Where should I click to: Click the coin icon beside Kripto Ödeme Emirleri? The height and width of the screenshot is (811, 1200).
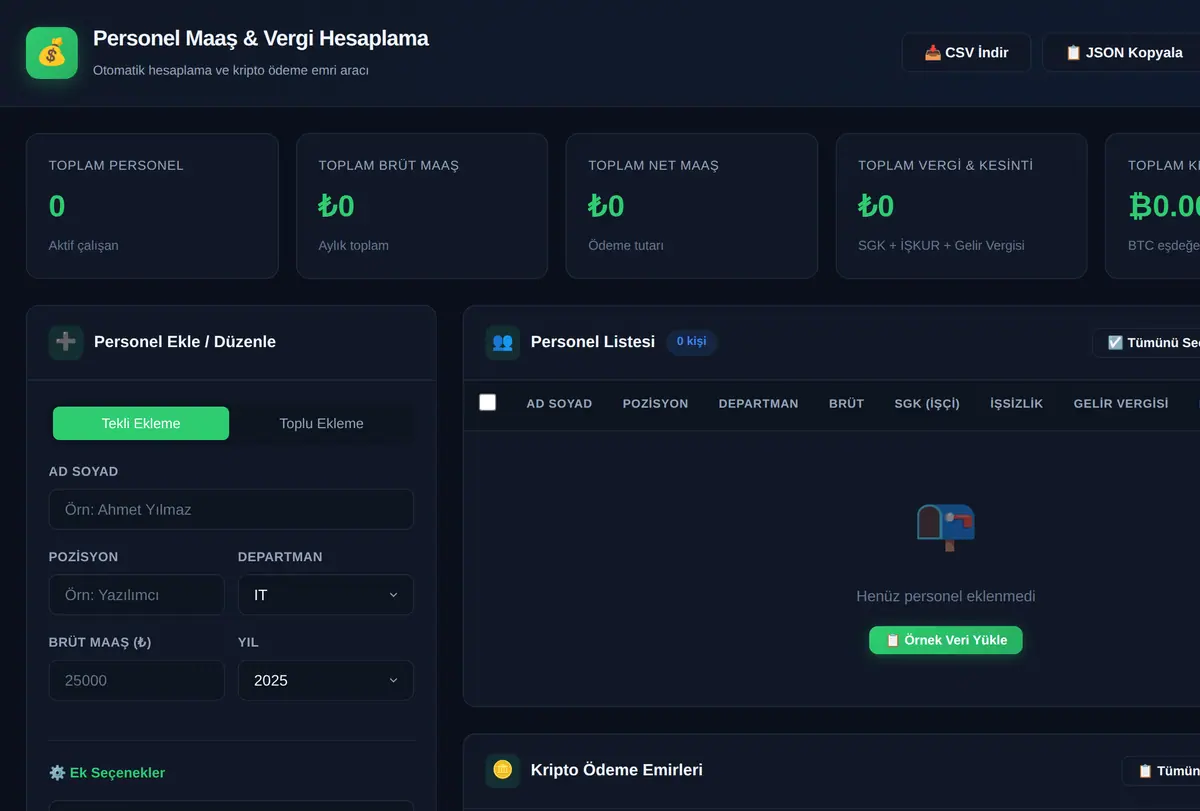tap(503, 770)
